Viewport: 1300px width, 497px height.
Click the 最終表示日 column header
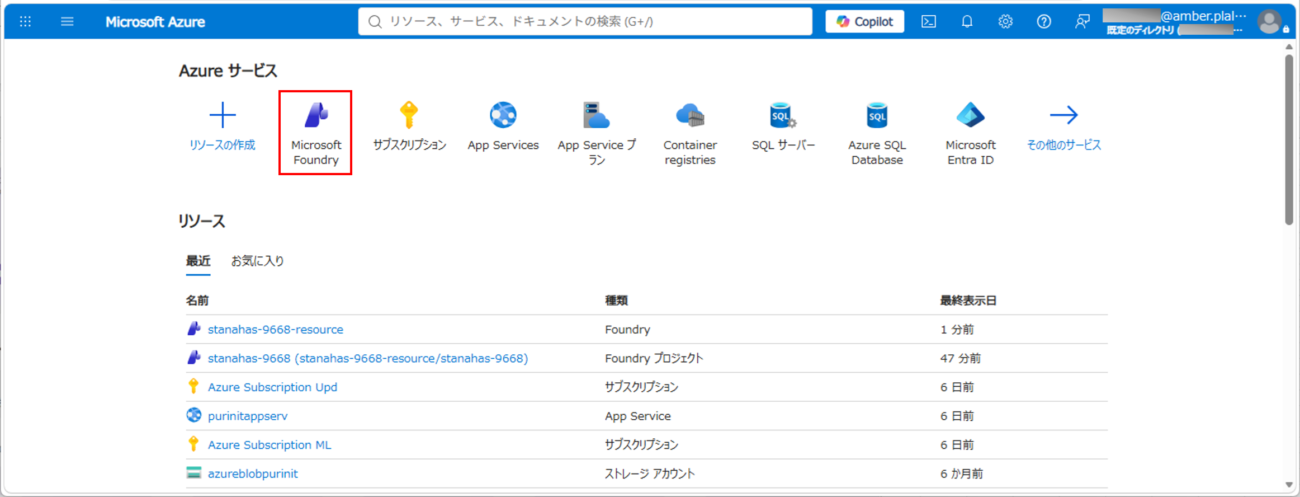pyautogui.click(x=968, y=300)
